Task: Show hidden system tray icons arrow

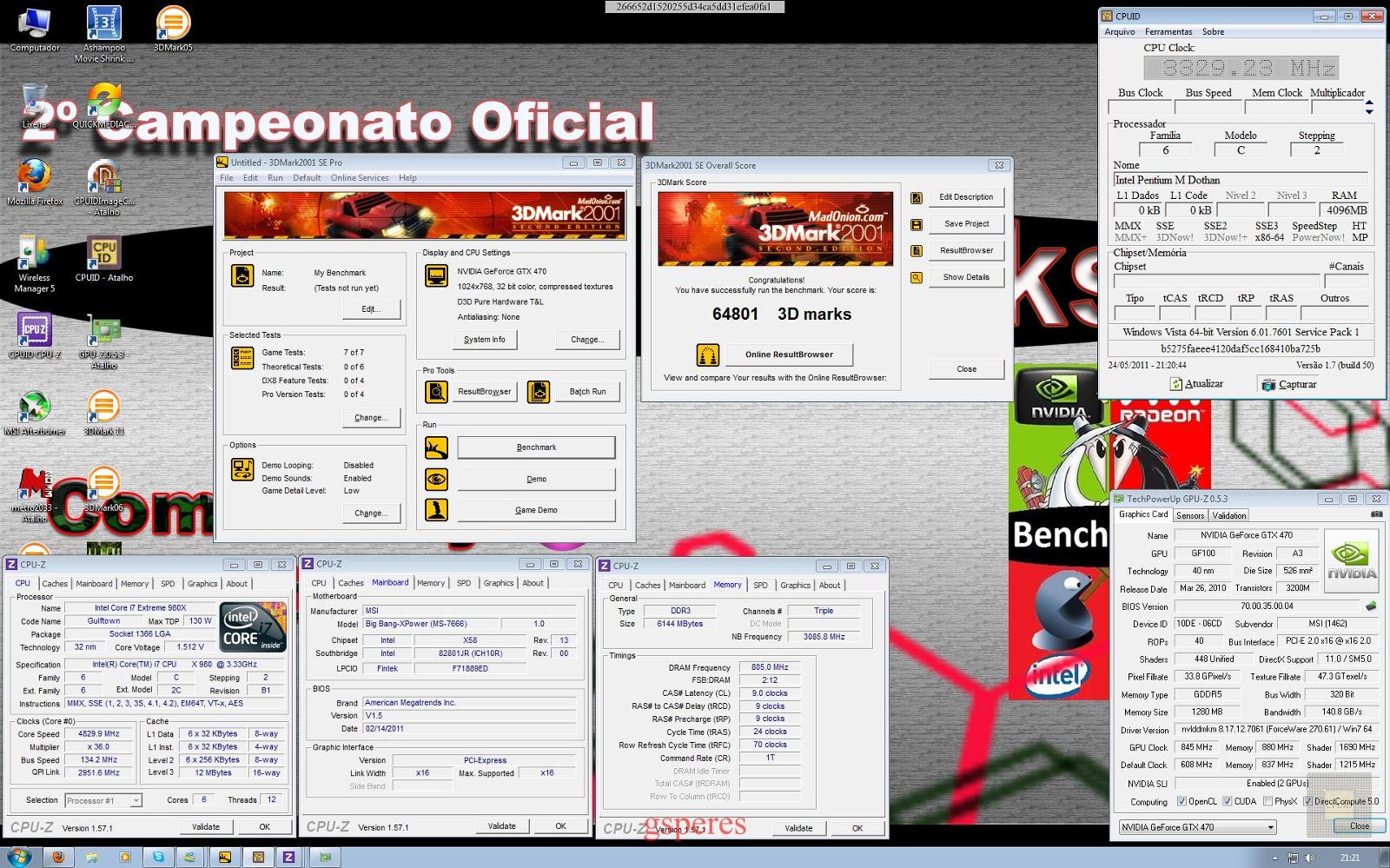Action: pos(1275,858)
